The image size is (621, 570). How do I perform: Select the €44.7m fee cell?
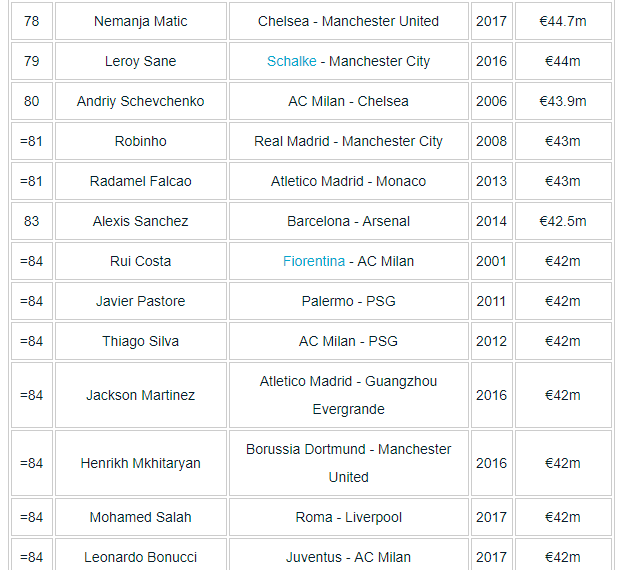pos(562,21)
